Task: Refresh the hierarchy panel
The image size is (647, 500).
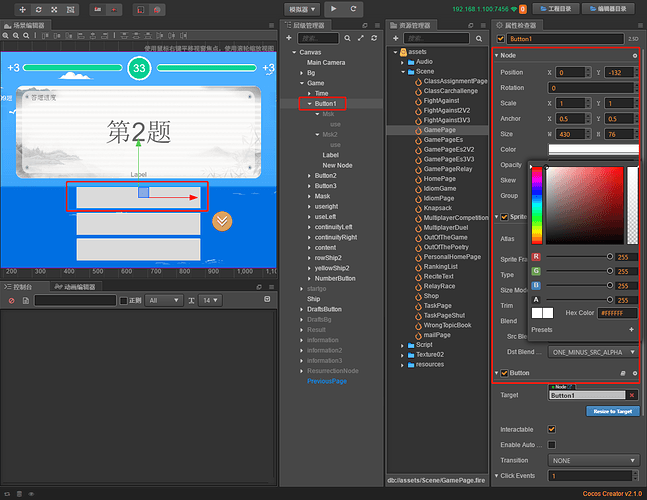Action: (374, 38)
